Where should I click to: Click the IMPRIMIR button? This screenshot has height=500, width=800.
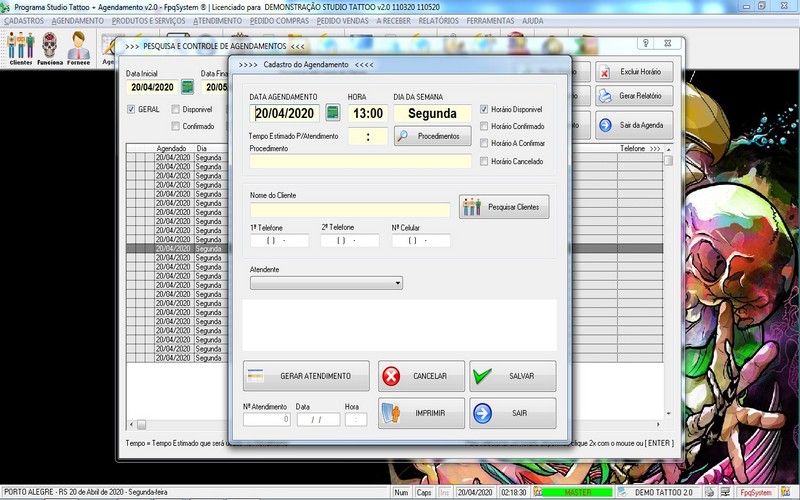click(421, 413)
